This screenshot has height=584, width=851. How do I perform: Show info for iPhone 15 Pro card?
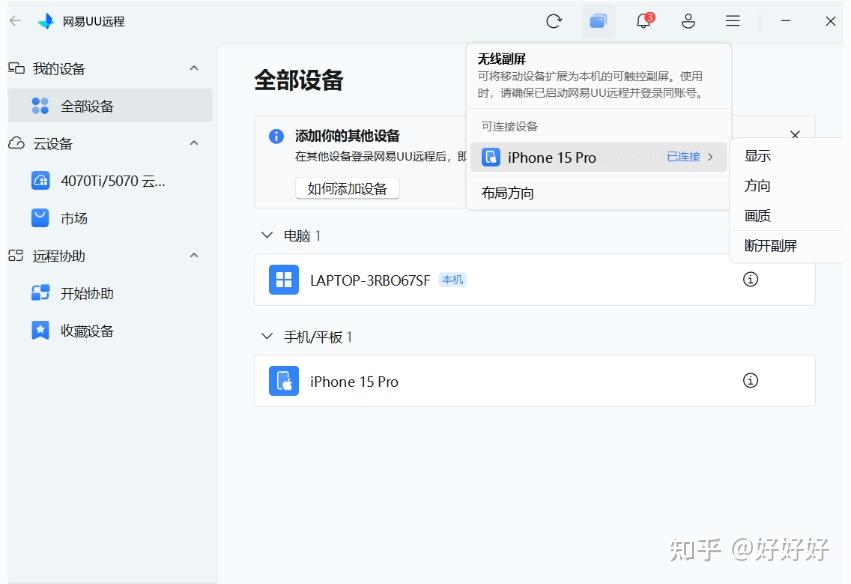click(x=750, y=380)
